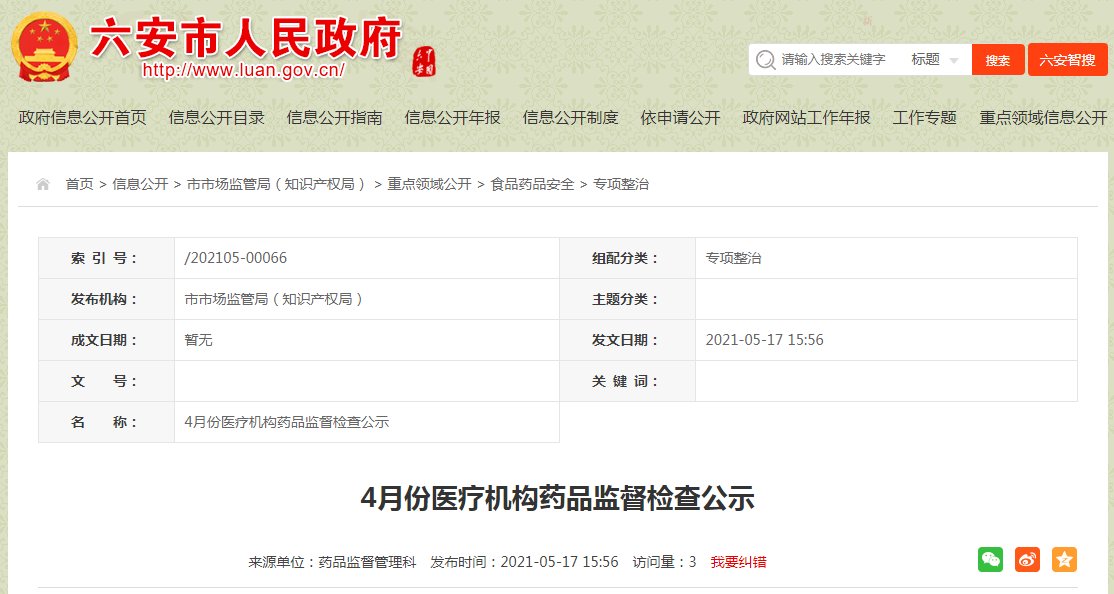Image resolution: width=1114 pixels, height=594 pixels.
Task: Open the 标题 search type dropdown
Action: [935, 60]
